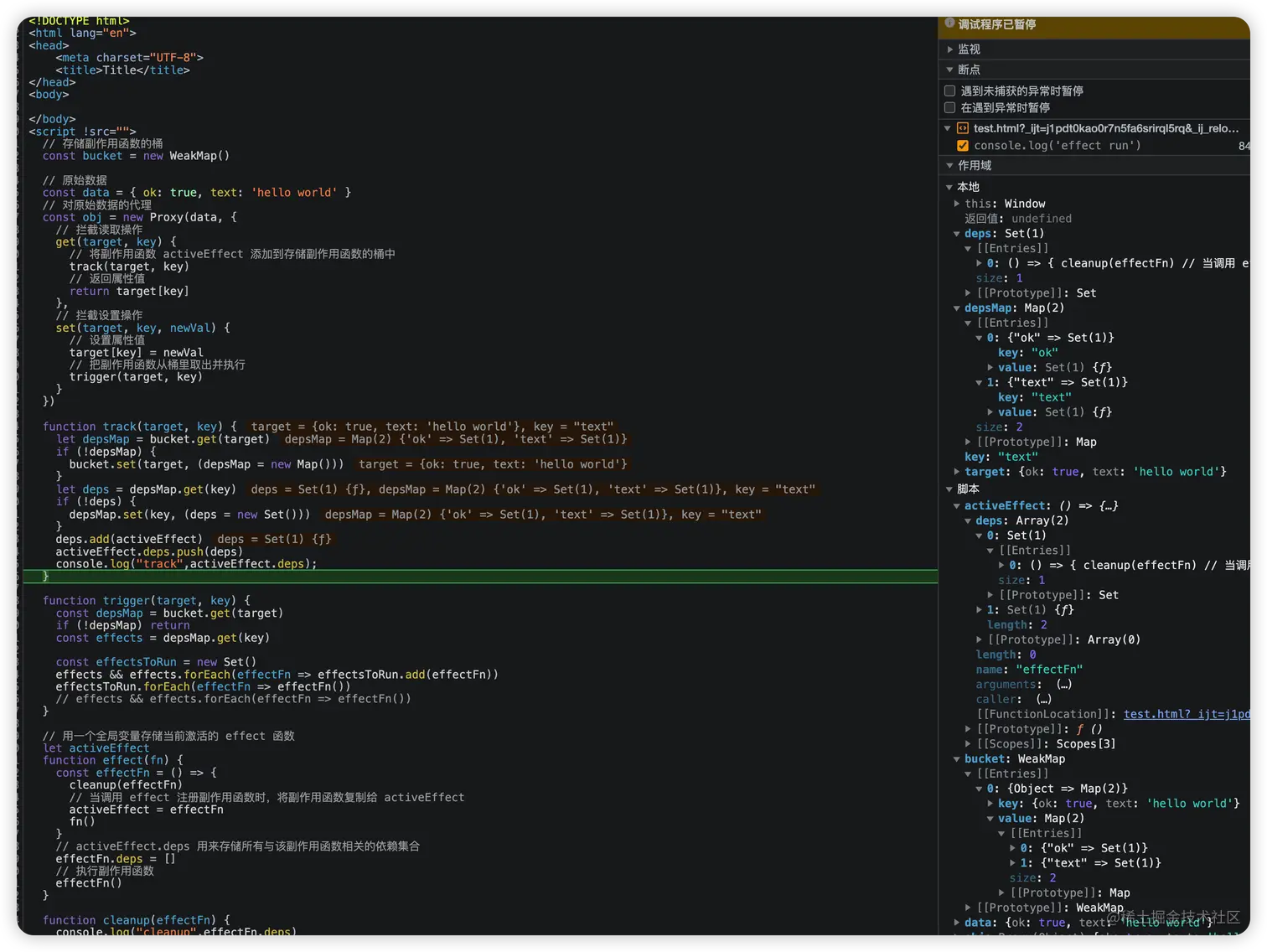Expand '[[Prototype]]: Array(0)' entry
Screen dimensions: 1267x952
pyautogui.click(x=979, y=639)
